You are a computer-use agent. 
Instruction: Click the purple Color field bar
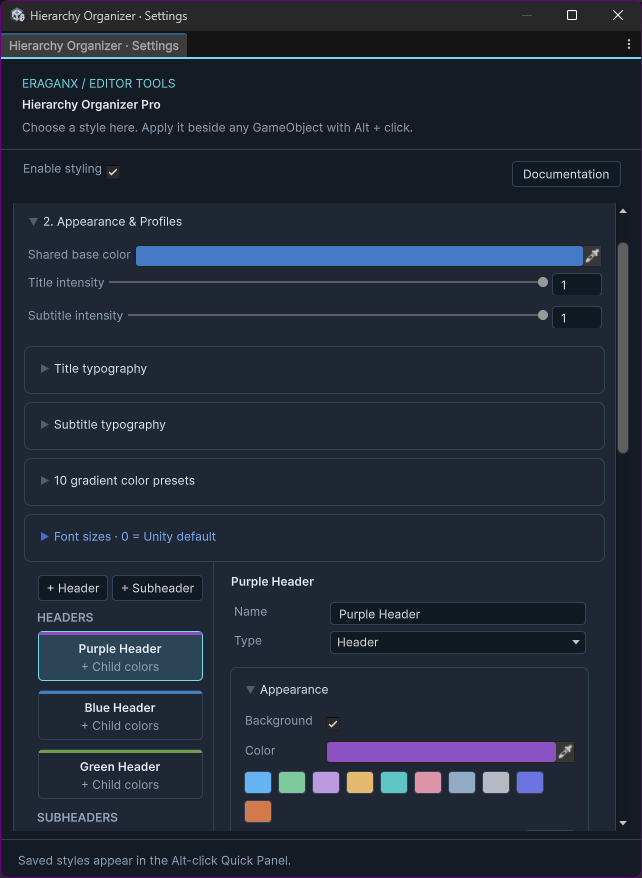pyautogui.click(x=441, y=752)
